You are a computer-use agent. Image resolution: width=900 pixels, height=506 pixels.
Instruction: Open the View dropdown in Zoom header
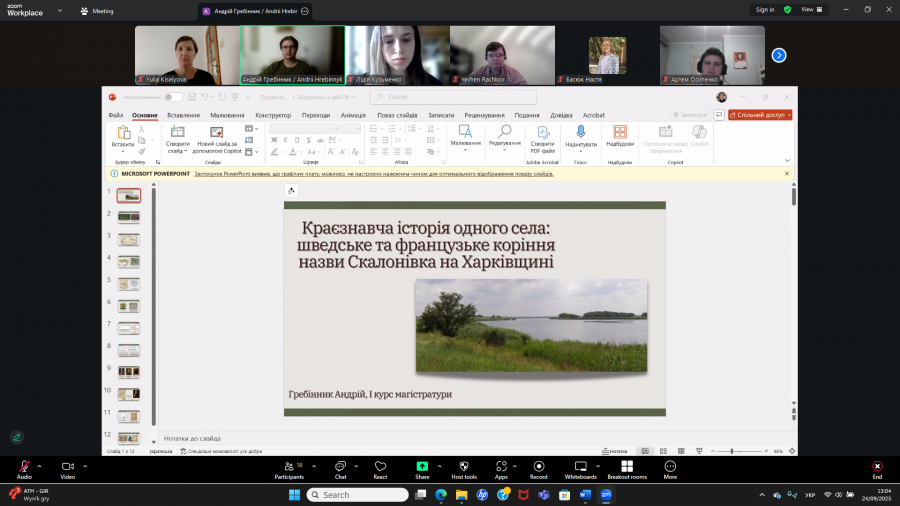click(x=811, y=9)
